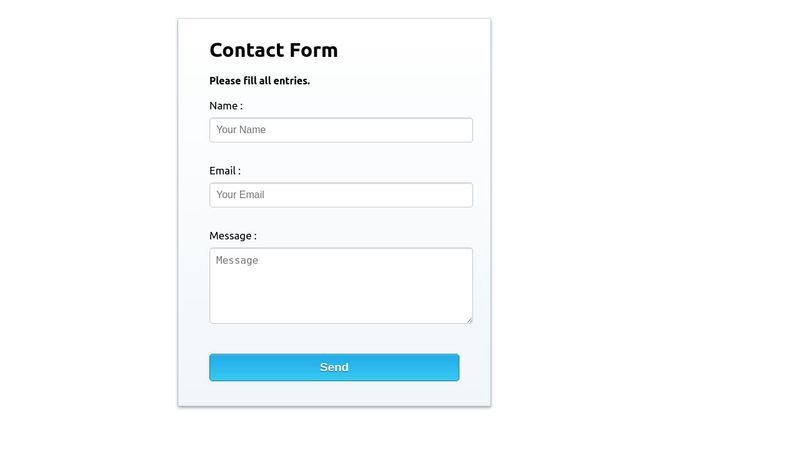Place cursor in the Message textarea

coord(340,286)
